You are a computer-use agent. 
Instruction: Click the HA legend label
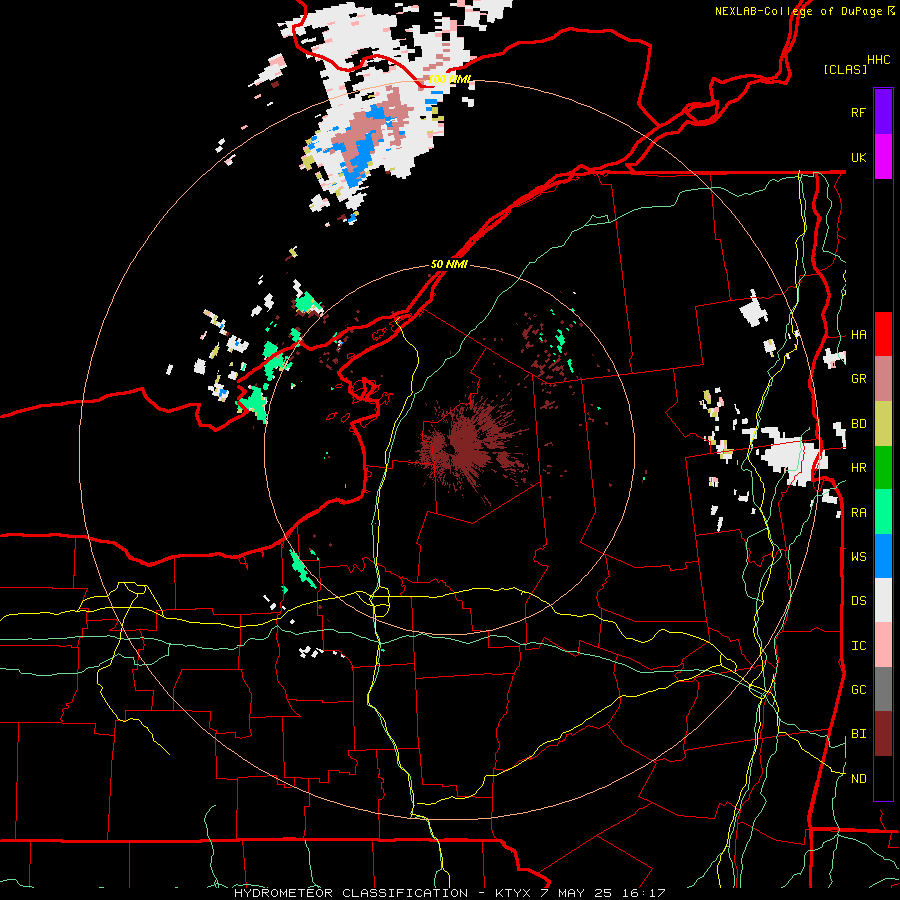pos(858,335)
